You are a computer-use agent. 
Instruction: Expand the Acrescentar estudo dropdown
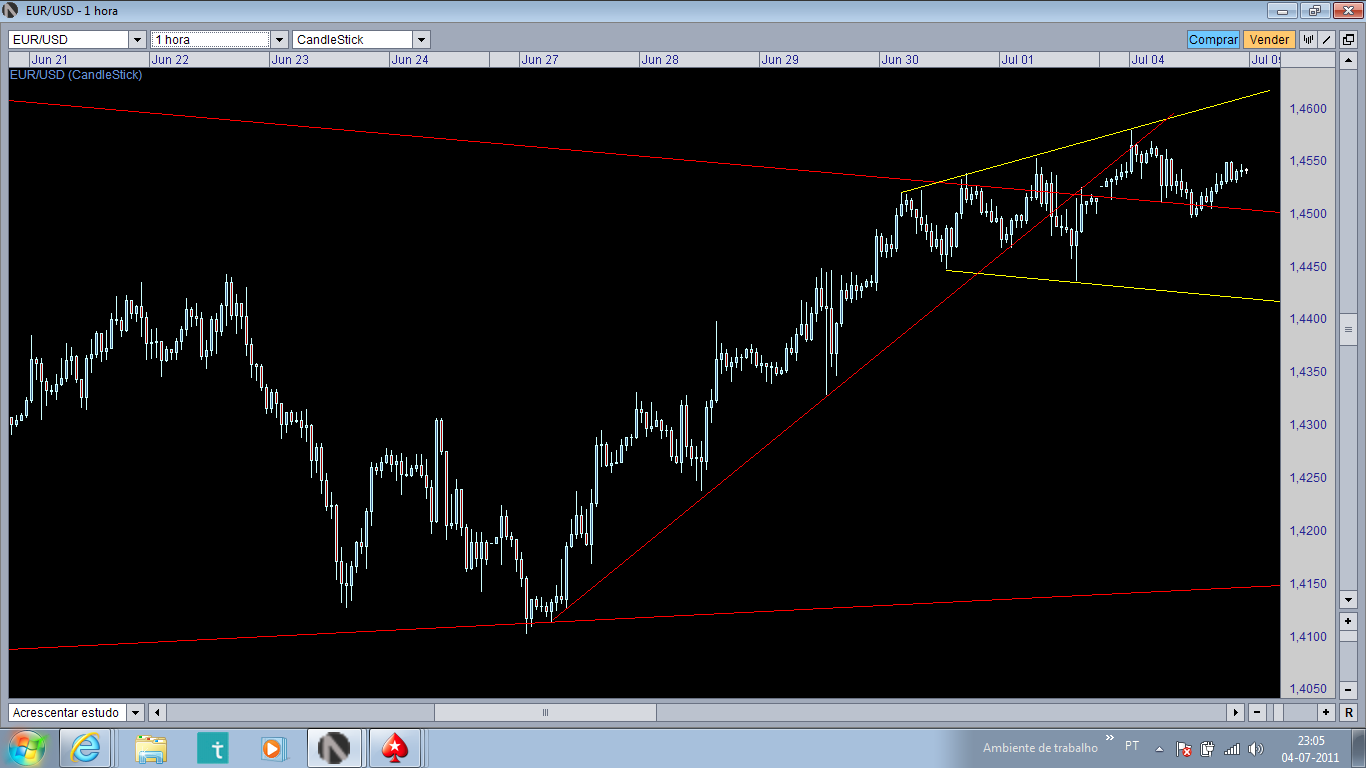[x=136, y=712]
